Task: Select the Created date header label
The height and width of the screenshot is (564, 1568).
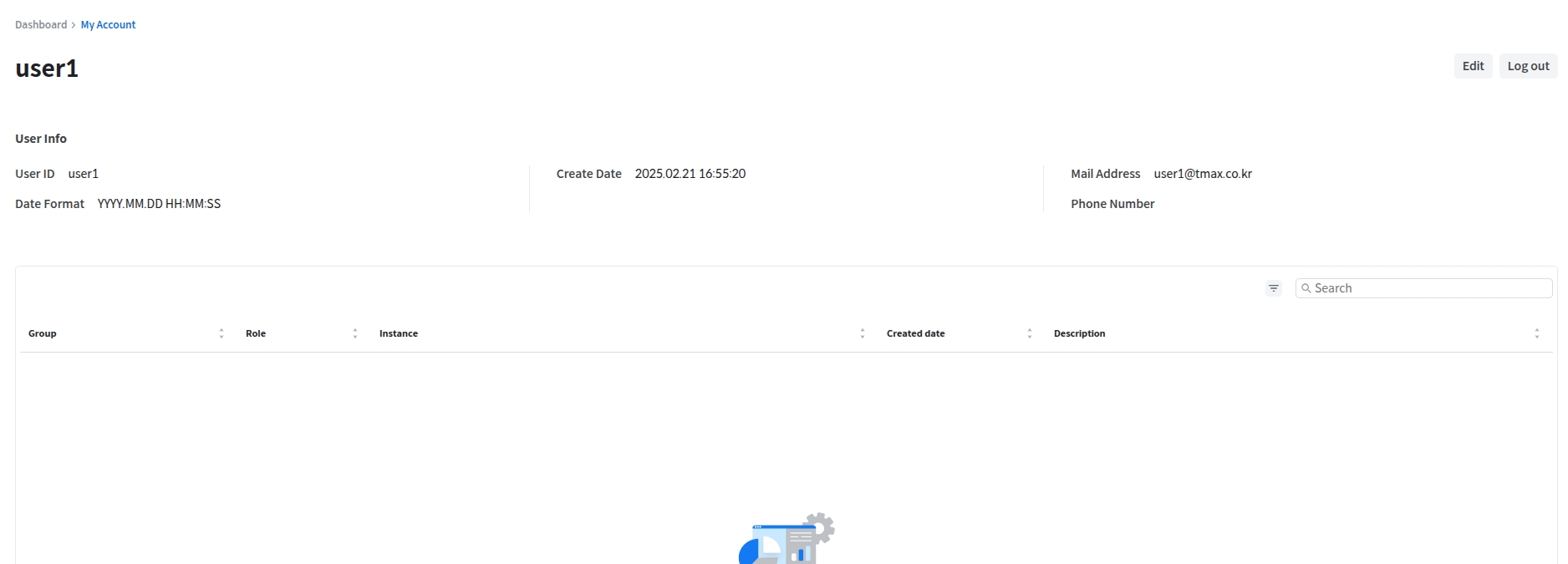Action: click(x=915, y=333)
